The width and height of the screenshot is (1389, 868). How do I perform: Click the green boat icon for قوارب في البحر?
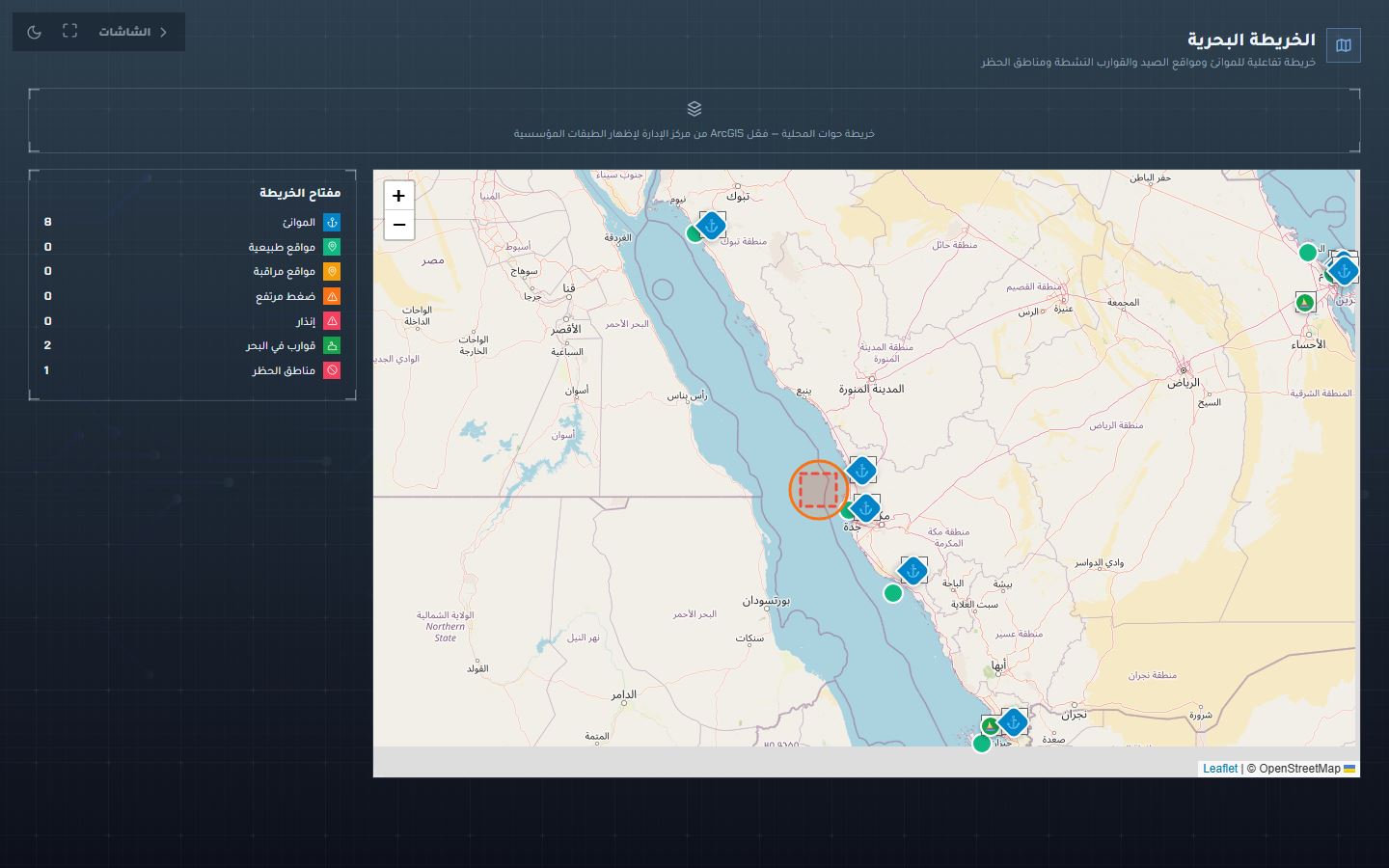[332, 345]
